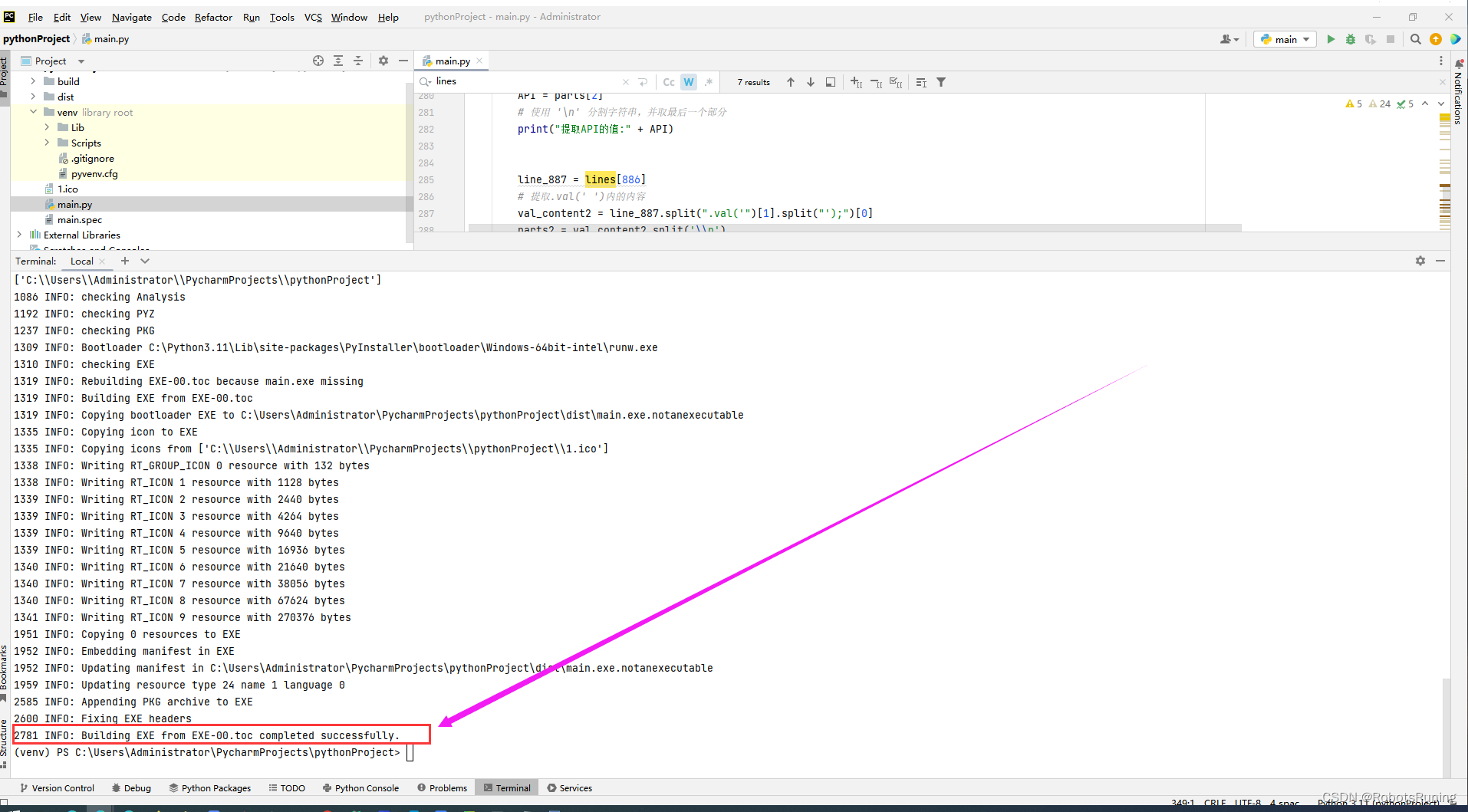This screenshot has width=1468, height=812.
Task: Toggle whole Words W option
Action: coord(689,82)
